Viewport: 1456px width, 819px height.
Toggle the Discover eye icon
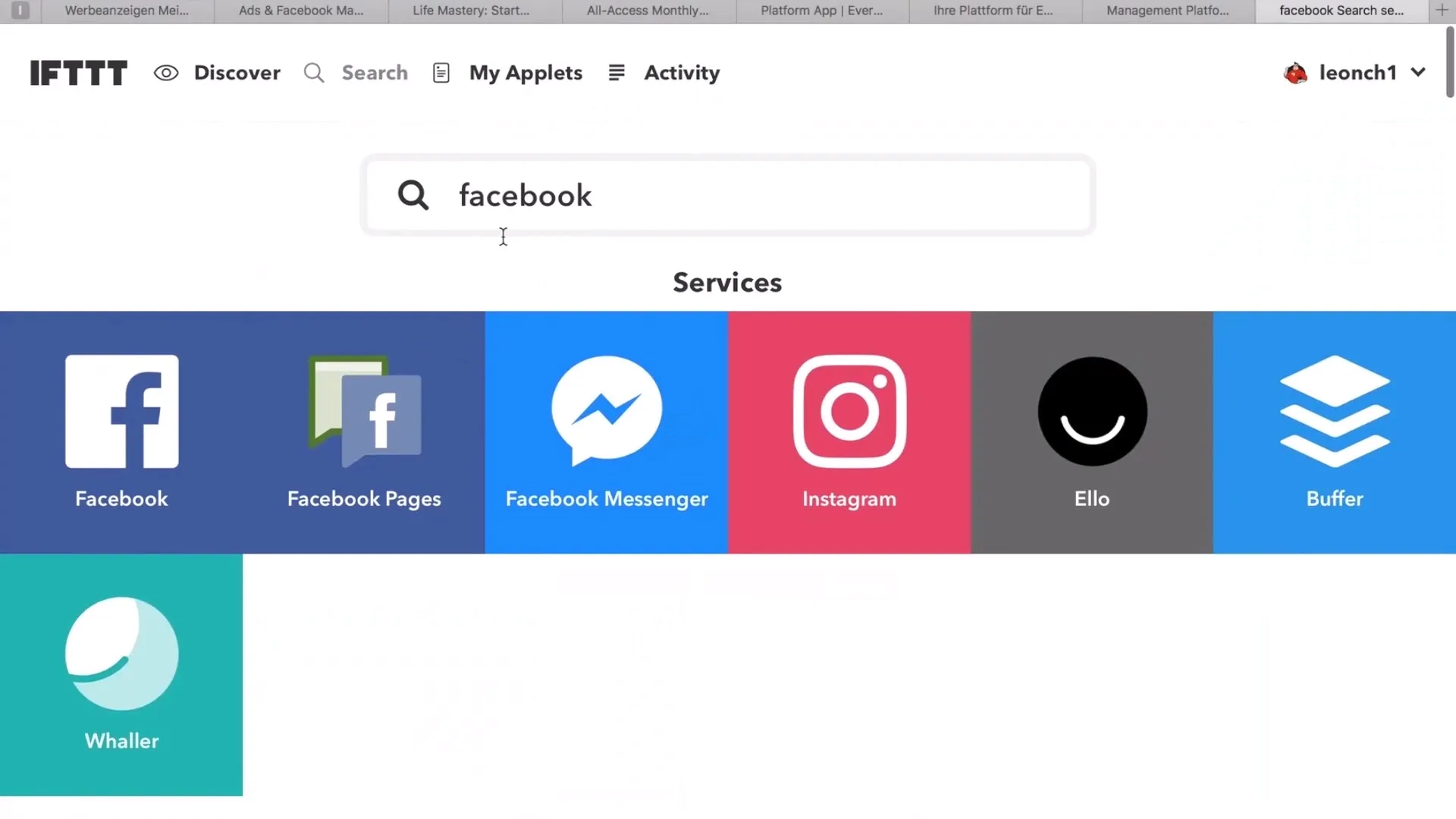point(166,72)
